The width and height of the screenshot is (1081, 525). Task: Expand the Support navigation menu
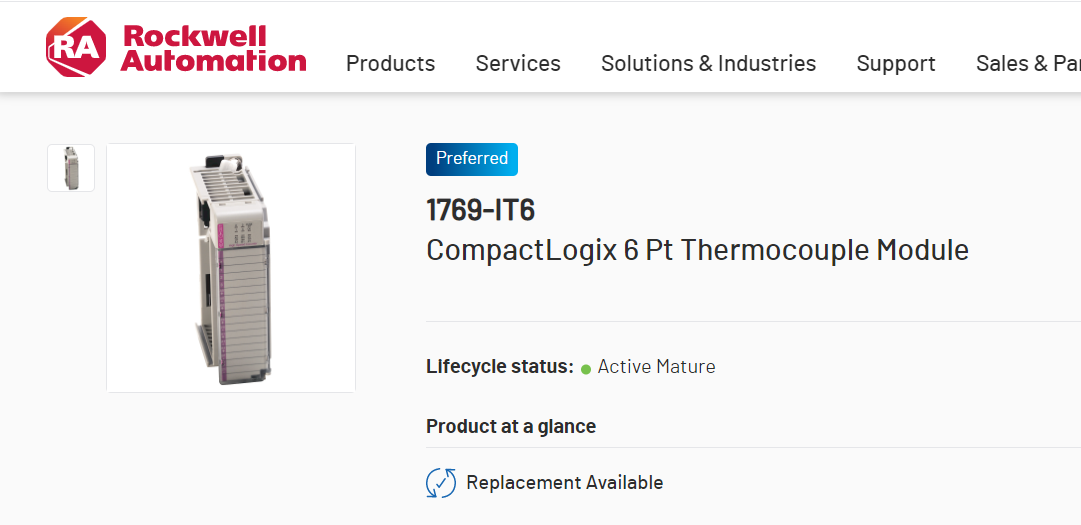(896, 63)
